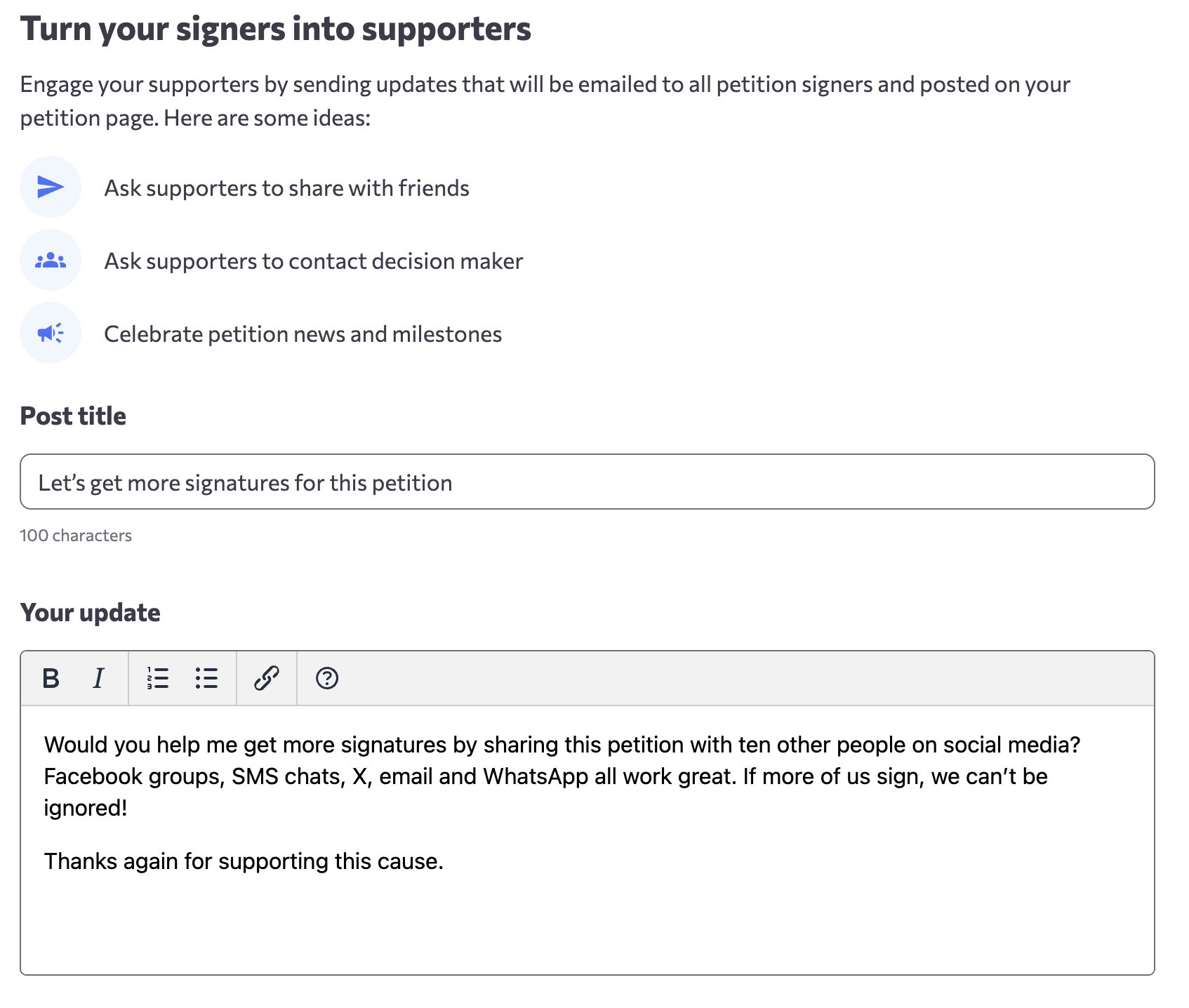Click the 'Post title' label
The width and height of the screenshot is (1189, 1008).
pyautogui.click(x=73, y=416)
